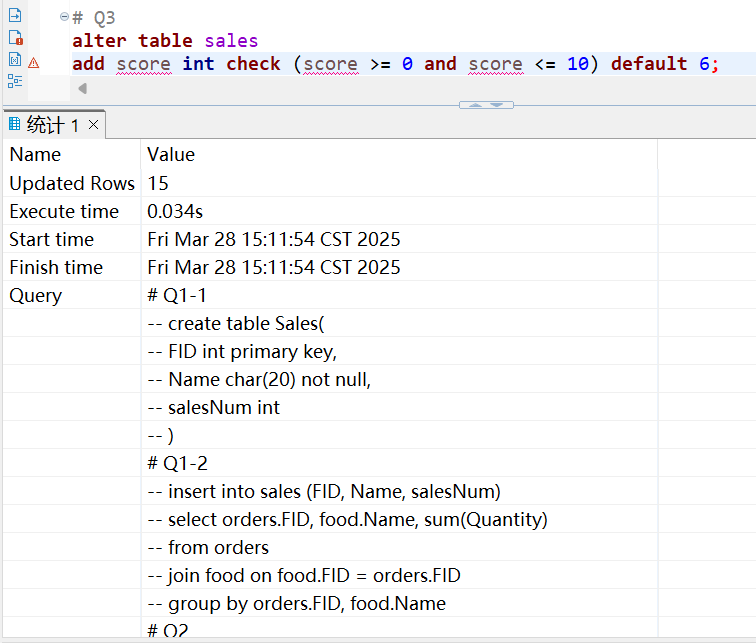The image size is (756, 643).
Task: Collapse the # Q3 code fold toggle
Action: 64,17
